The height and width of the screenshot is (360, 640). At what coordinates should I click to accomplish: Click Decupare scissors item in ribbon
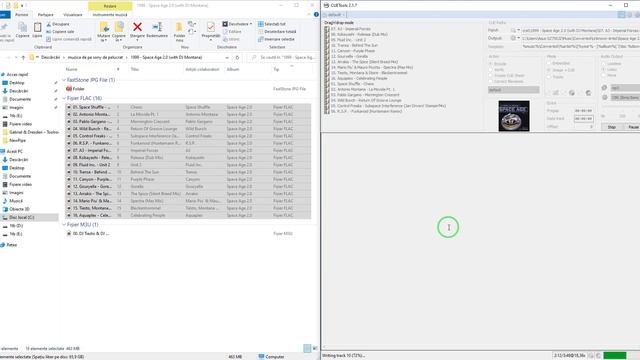[x=58, y=24]
